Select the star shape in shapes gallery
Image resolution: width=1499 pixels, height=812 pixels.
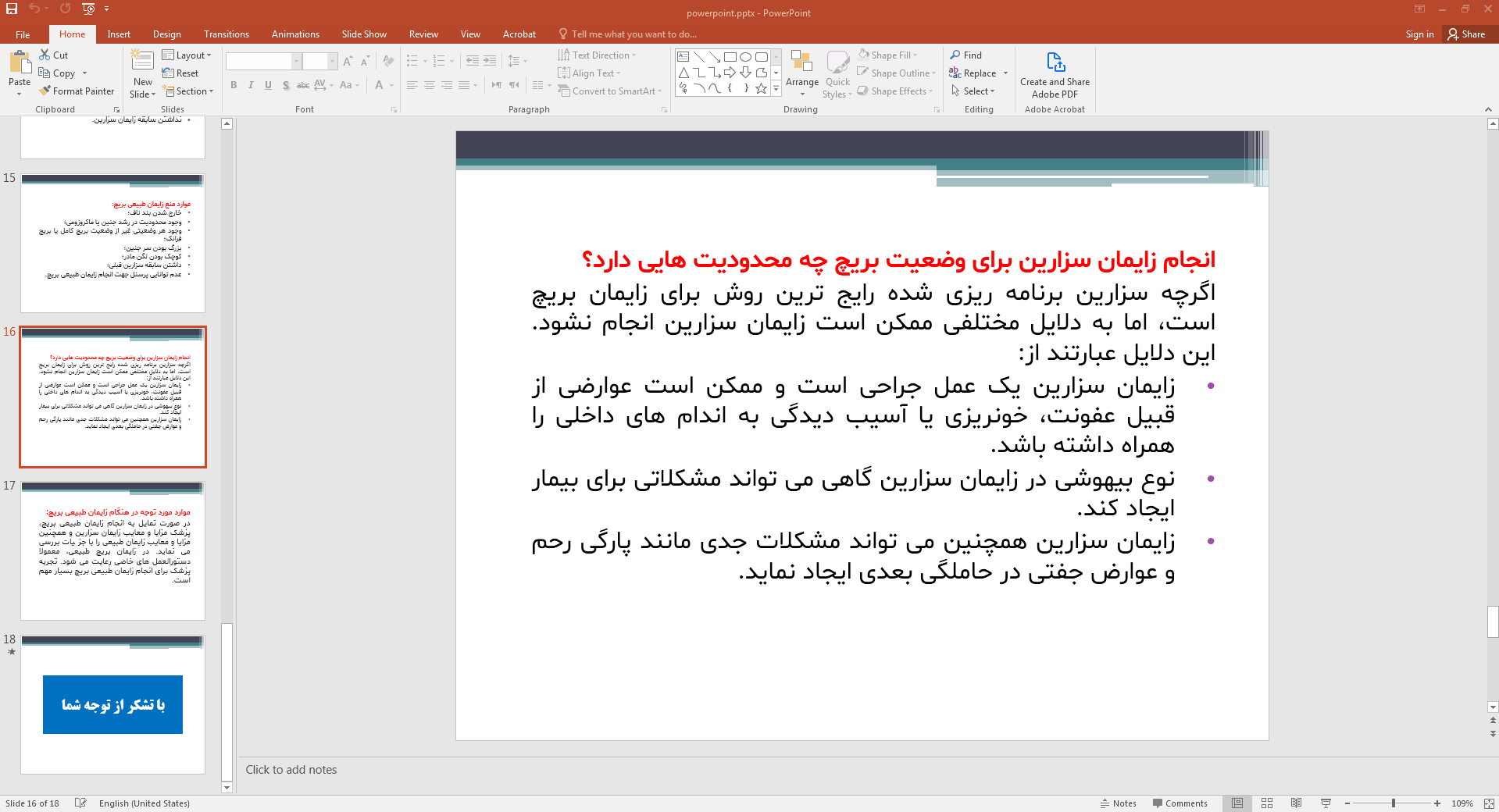761,88
